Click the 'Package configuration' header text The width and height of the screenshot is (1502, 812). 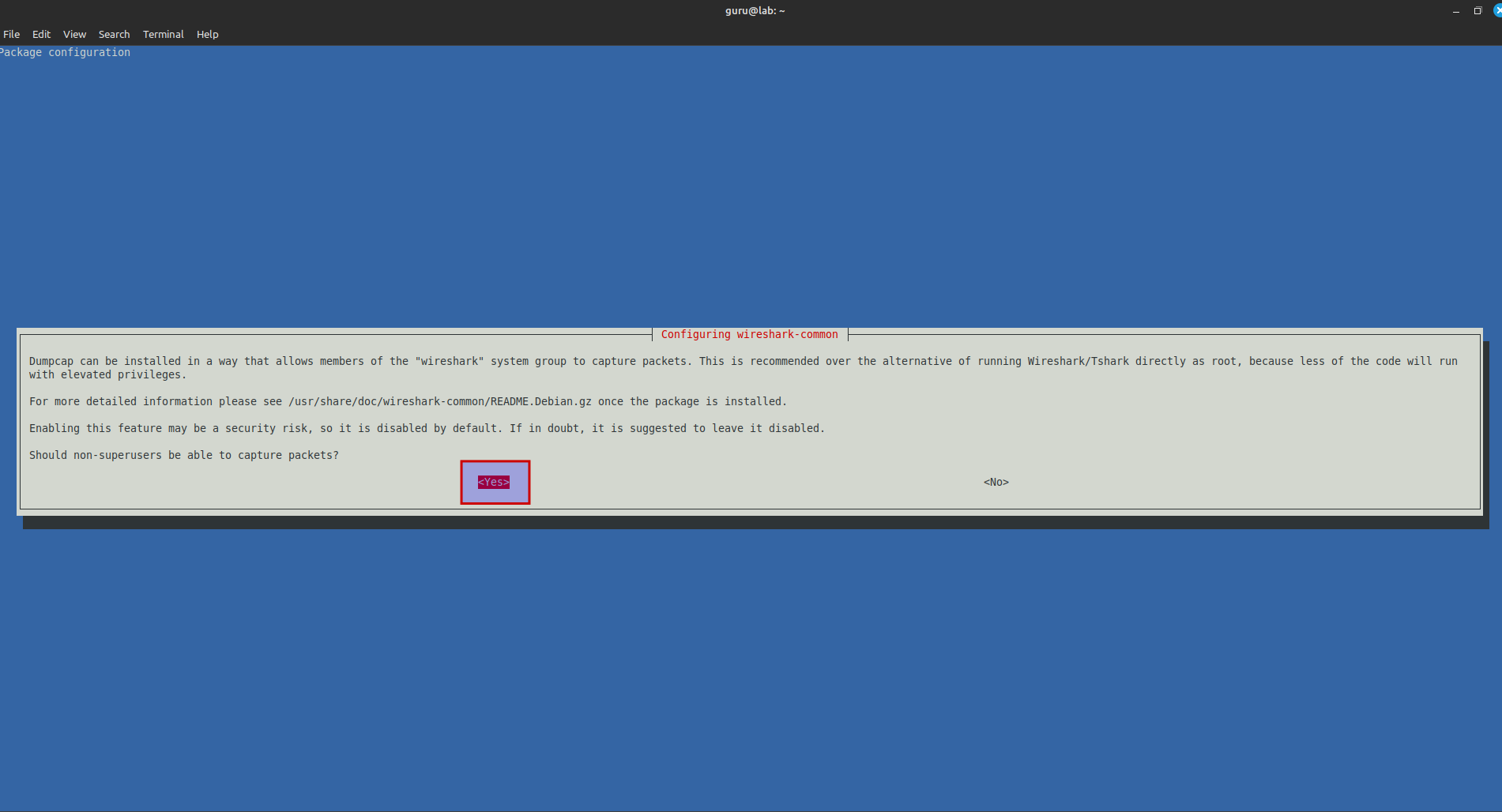66,52
